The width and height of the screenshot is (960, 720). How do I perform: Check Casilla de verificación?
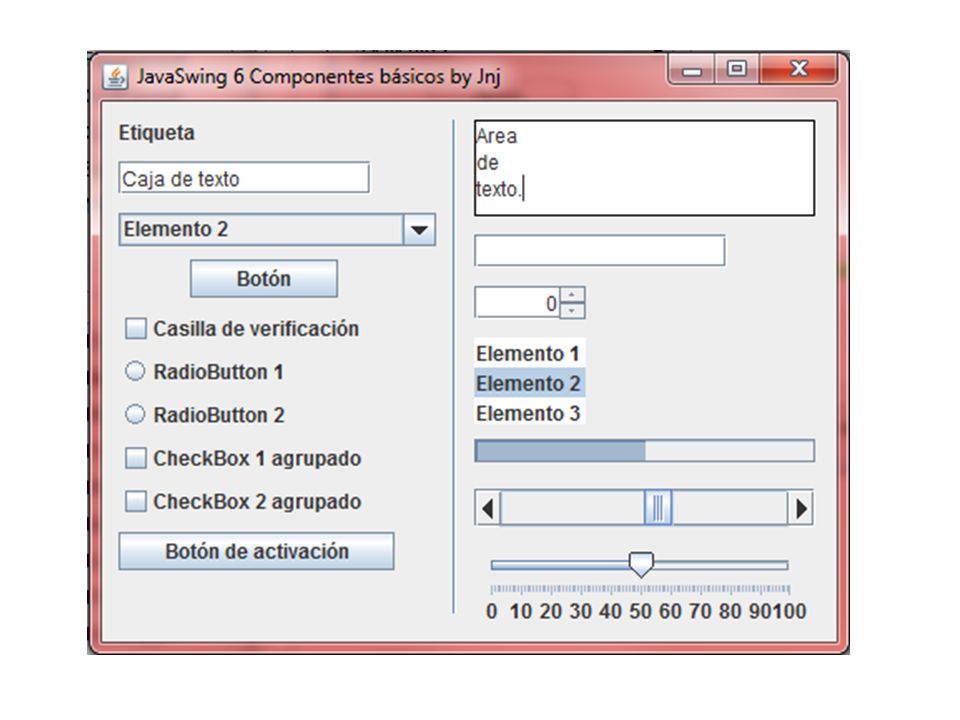pyautogui.click(x=136, y=328)
